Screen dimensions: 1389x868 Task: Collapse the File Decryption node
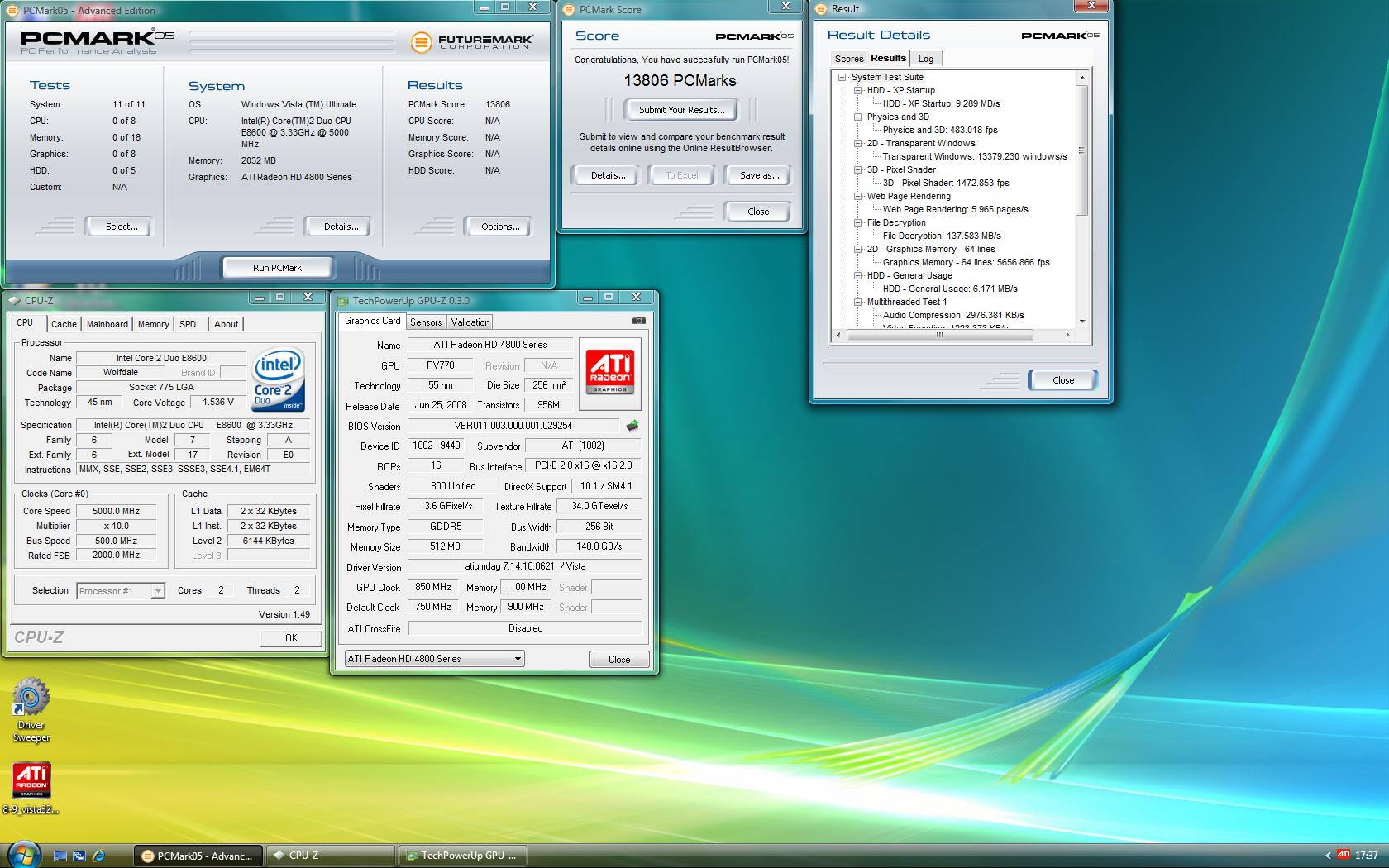pos(858,222)
